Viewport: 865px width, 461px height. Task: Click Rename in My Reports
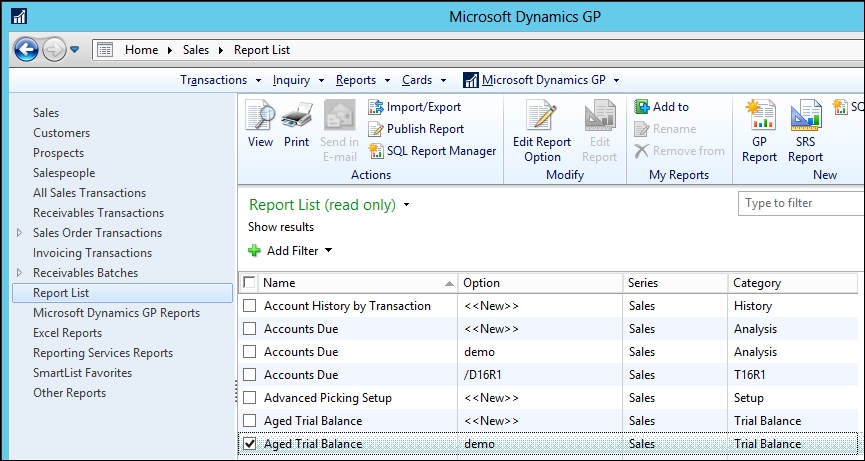coord(665,129)
